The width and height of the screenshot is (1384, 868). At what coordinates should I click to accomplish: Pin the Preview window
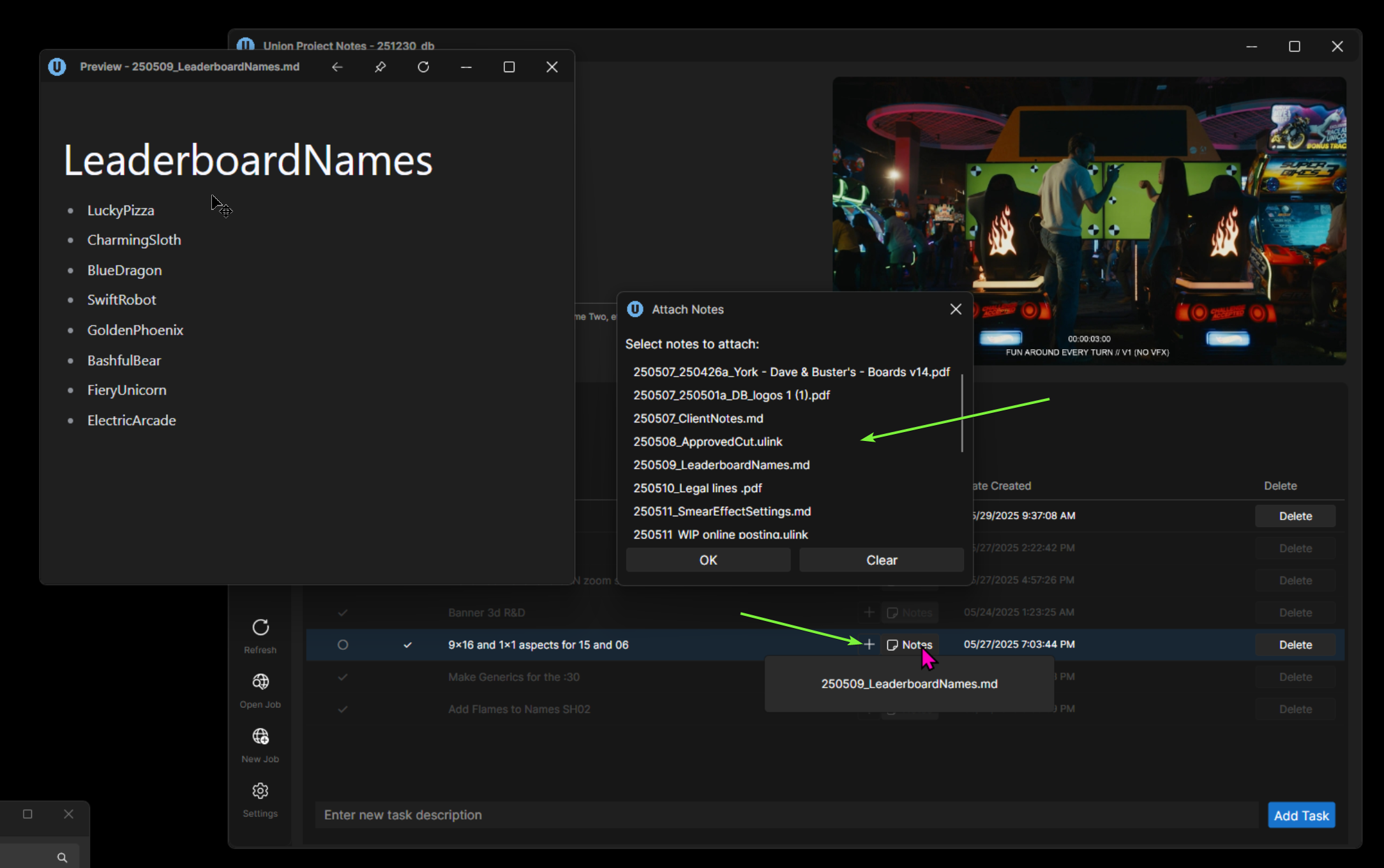(380, 67)
